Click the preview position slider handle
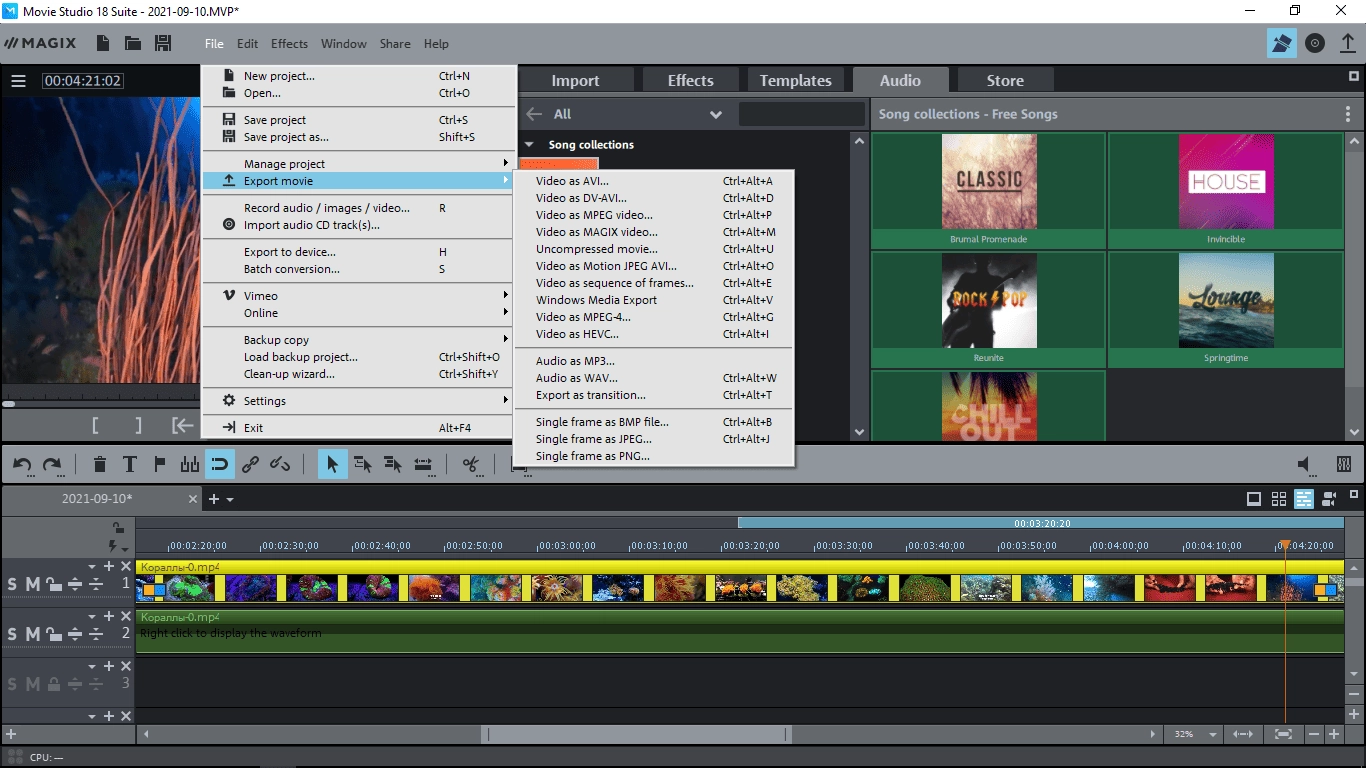Viewport: 1366px width, 768px height. pos(9,404)
